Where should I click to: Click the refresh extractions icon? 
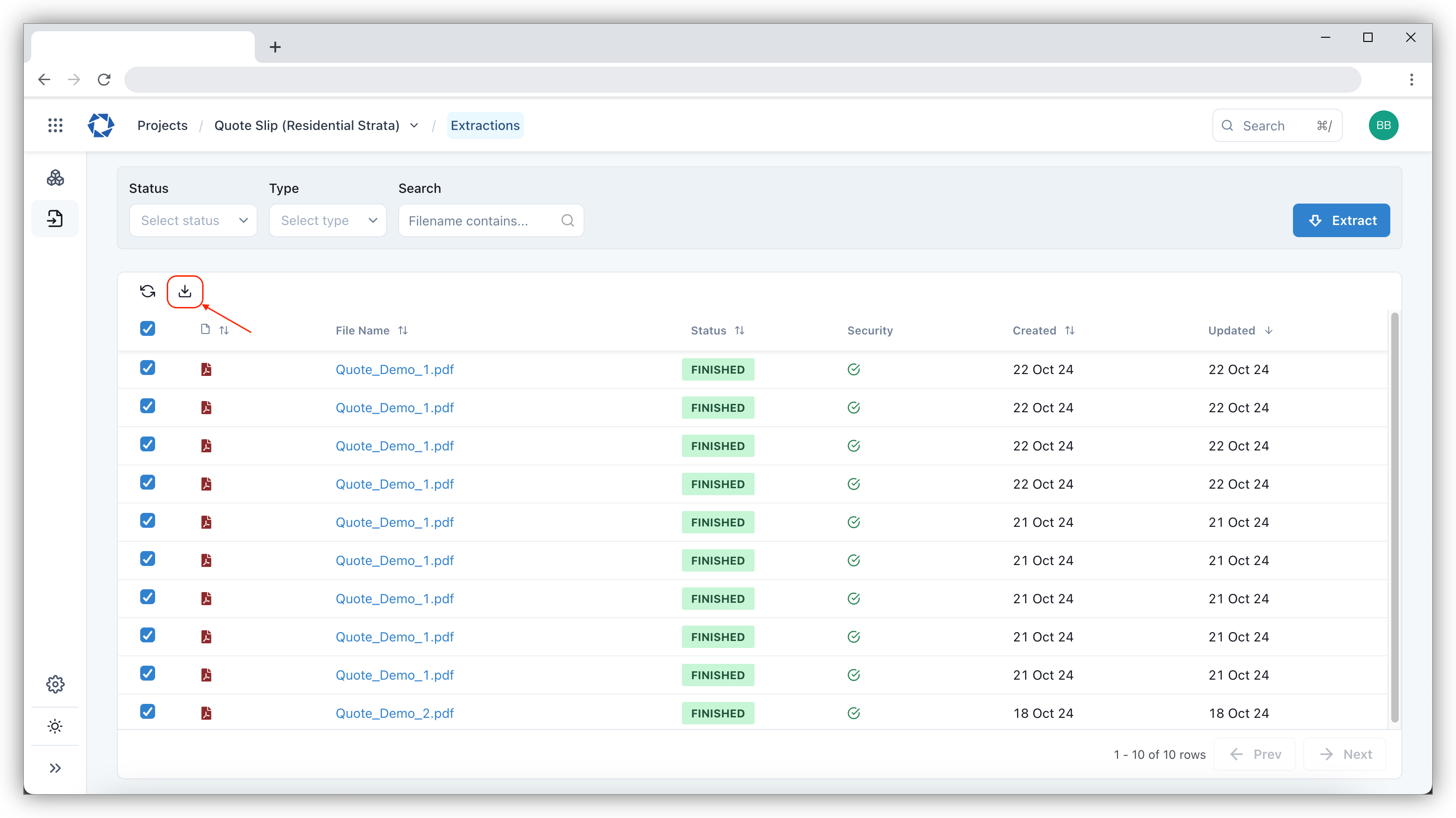tap(148, 291)
